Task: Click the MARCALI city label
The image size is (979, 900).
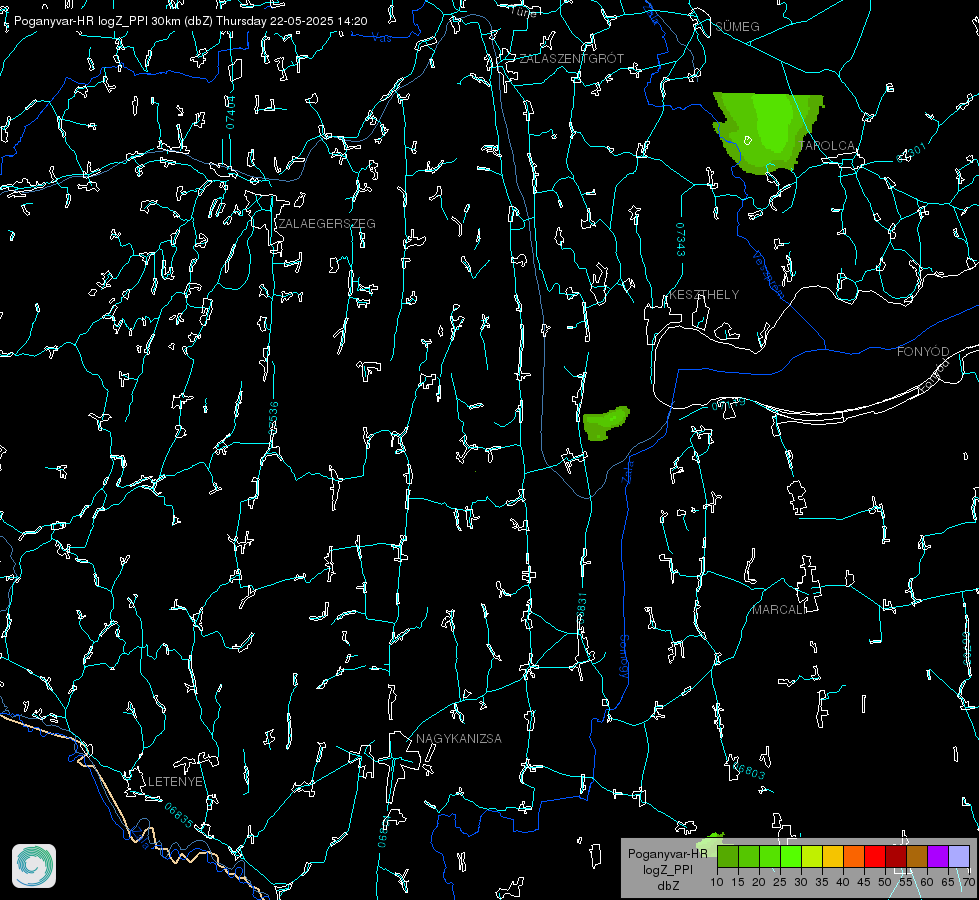Action: click(x=779, y=610)
